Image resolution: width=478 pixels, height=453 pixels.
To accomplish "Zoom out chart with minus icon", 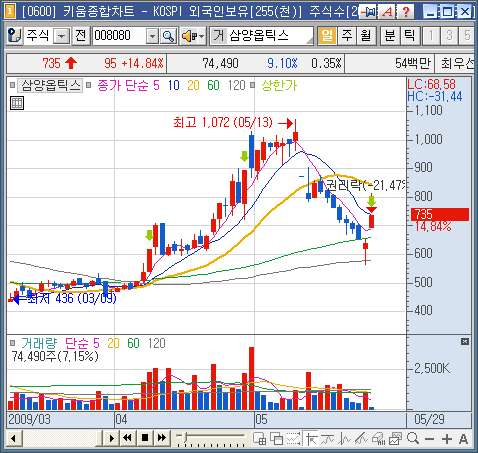I will click(430, 439).
